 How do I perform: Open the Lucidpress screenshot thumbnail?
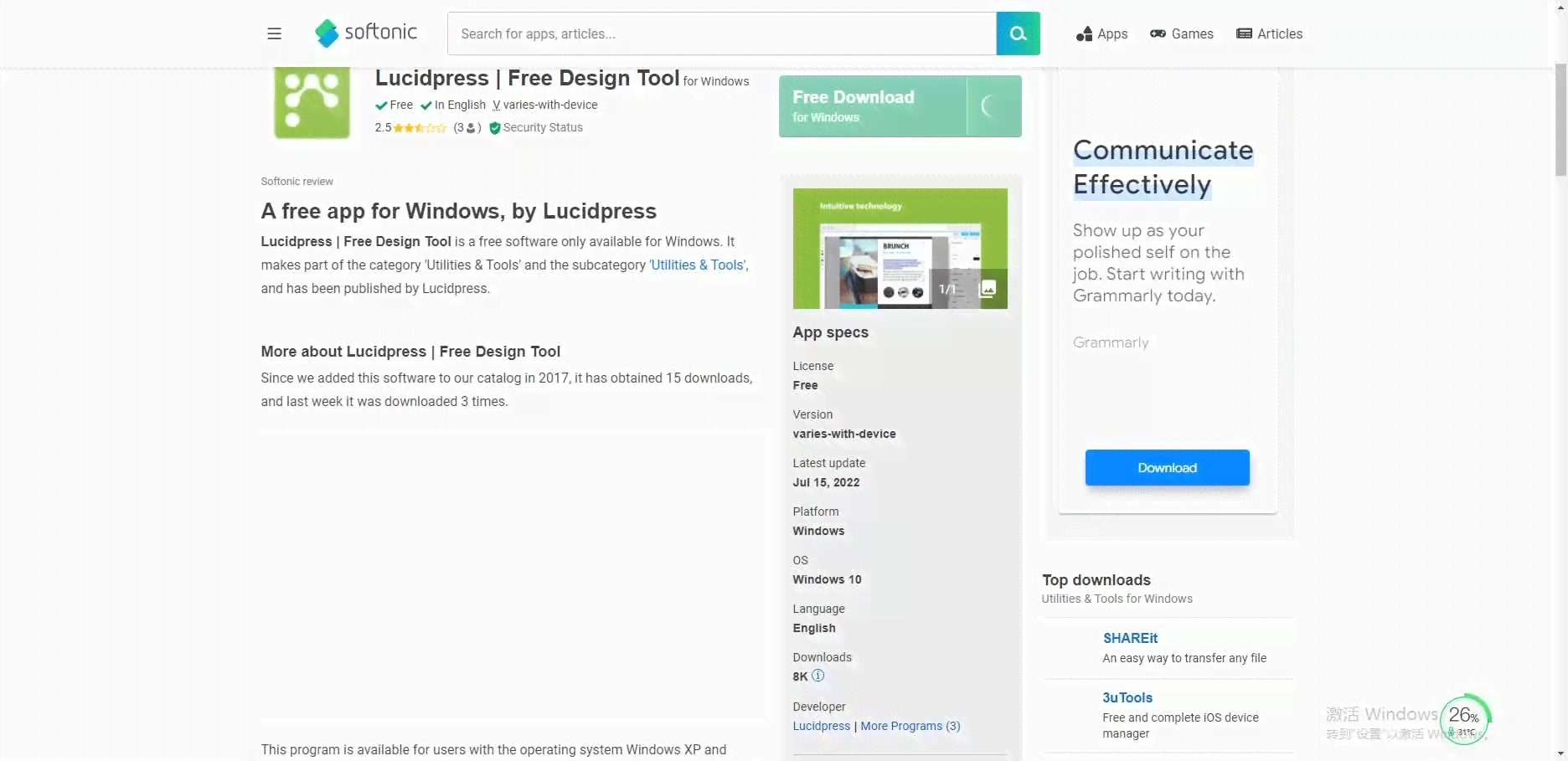coord(900,249)
